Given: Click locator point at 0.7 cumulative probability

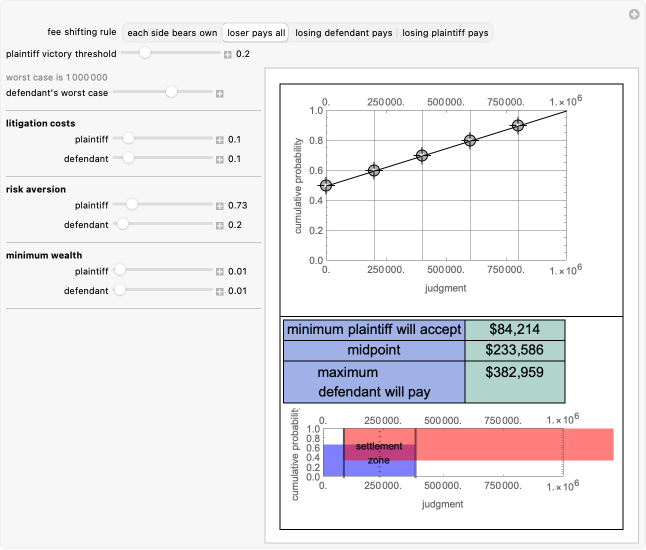Looking at the screenshot, I should (422, 156).
